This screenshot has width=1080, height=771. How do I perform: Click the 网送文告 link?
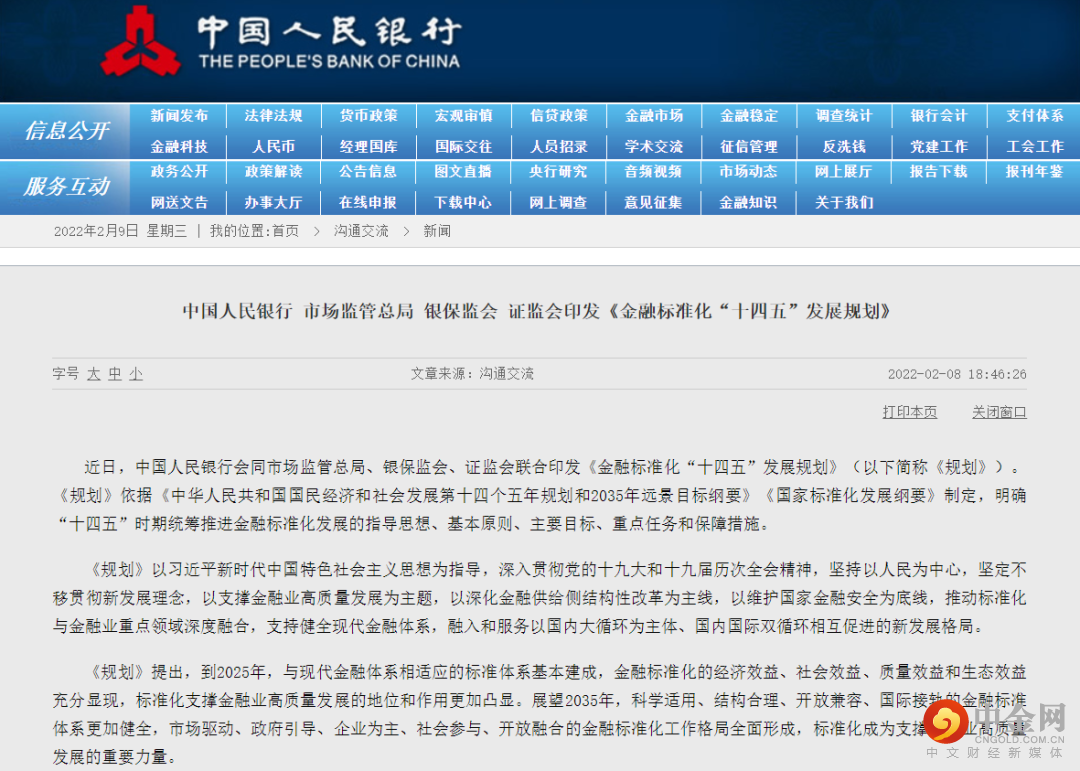(x=179, y=203)
